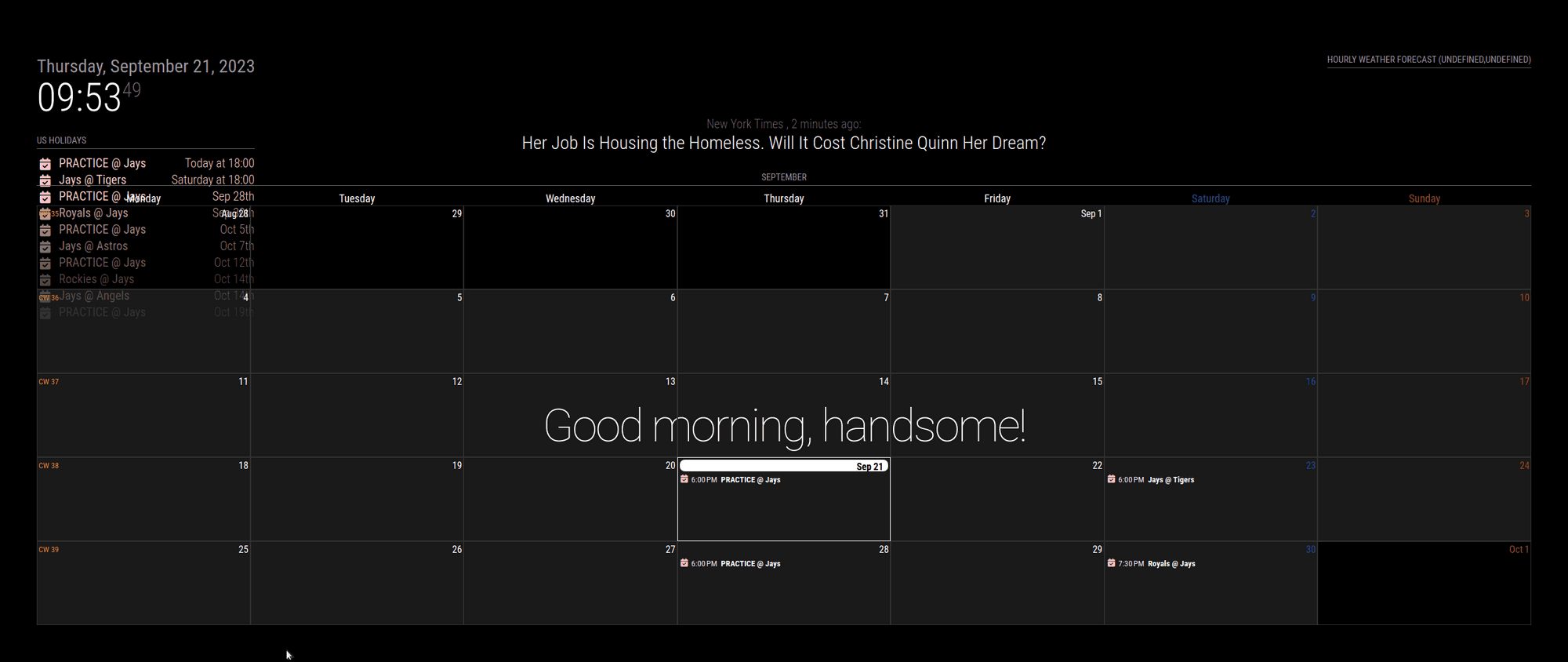Click the Friday column header
This screenshot has width=1568, height=662.
tap(997, 198)
